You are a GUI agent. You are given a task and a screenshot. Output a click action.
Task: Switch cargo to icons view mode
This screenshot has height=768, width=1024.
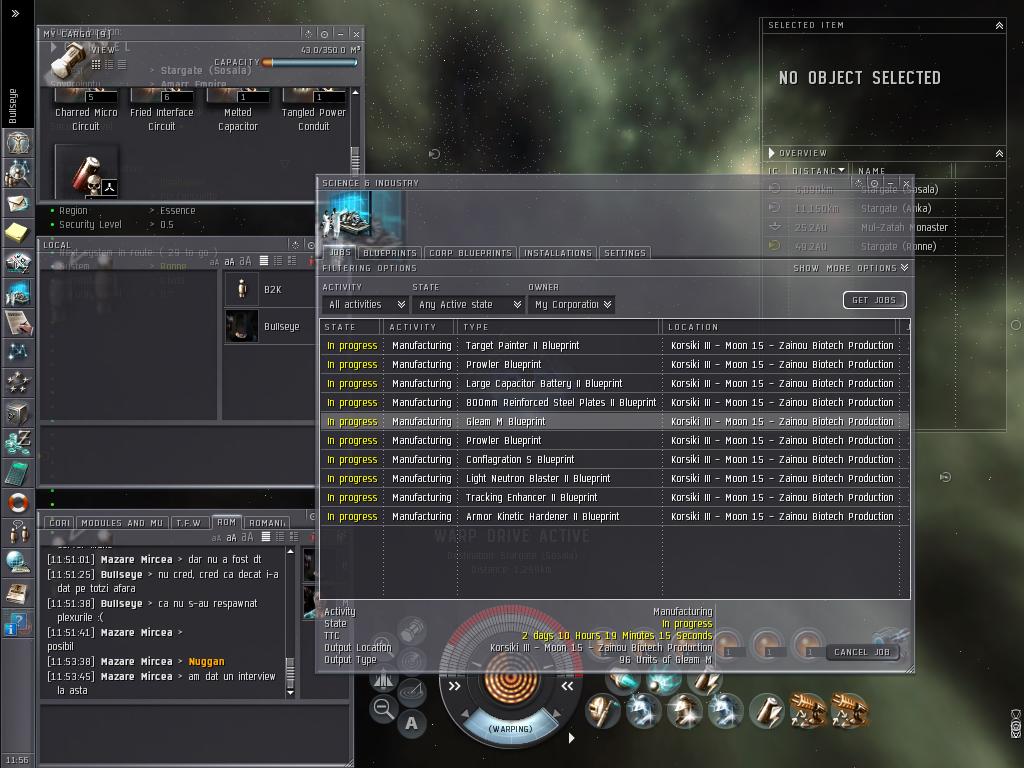[x=96, y=64]
